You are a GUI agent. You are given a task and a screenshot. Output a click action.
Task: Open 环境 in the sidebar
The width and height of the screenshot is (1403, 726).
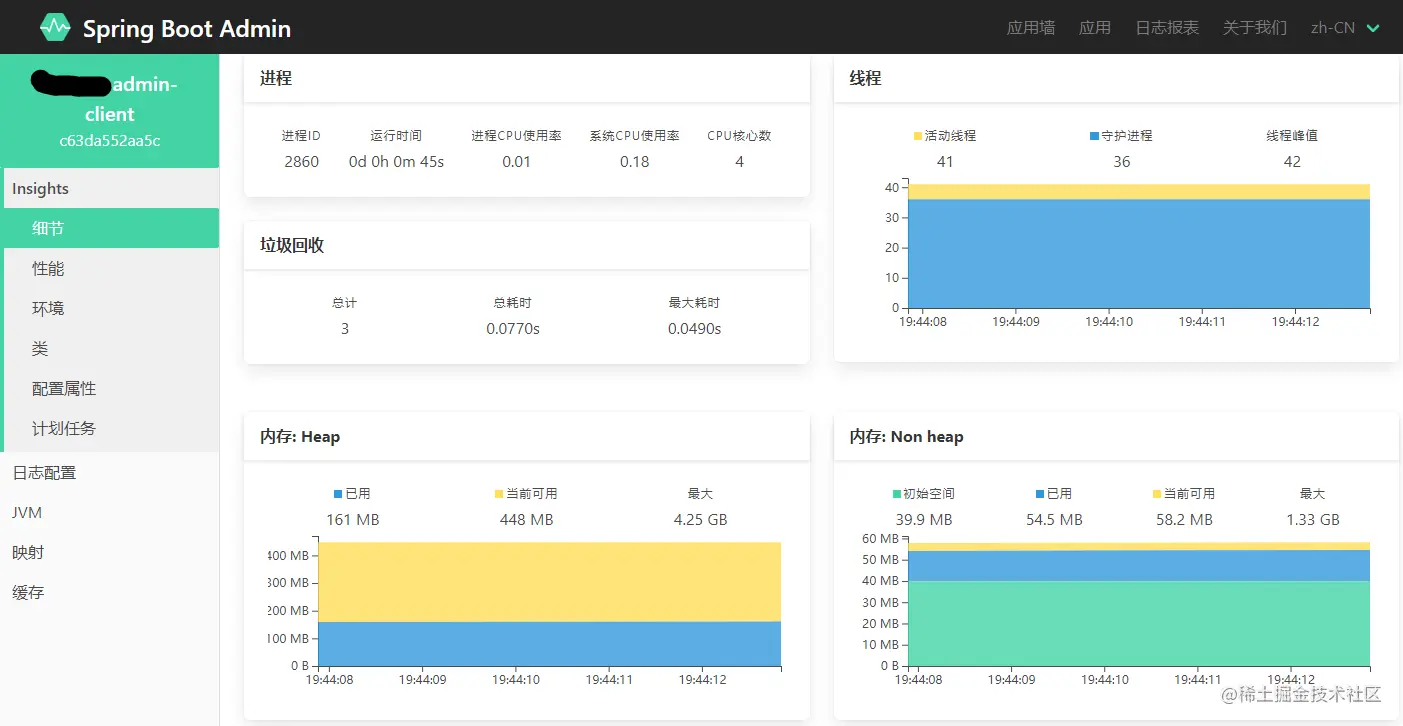pyautogui.click(x=111, y=308)
